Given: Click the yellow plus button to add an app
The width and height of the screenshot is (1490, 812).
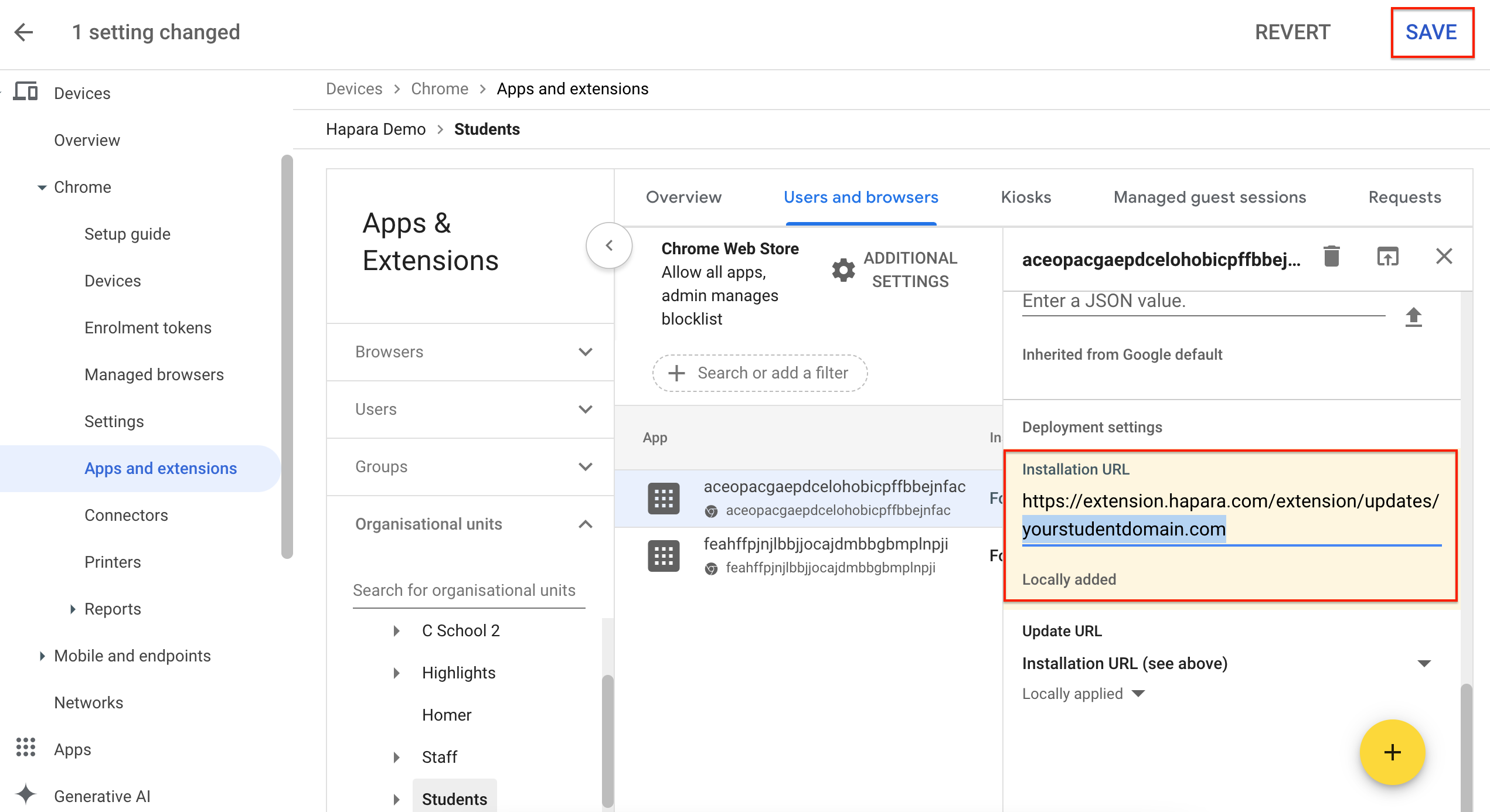Looking at the screenshot, I should [1392, 752].
